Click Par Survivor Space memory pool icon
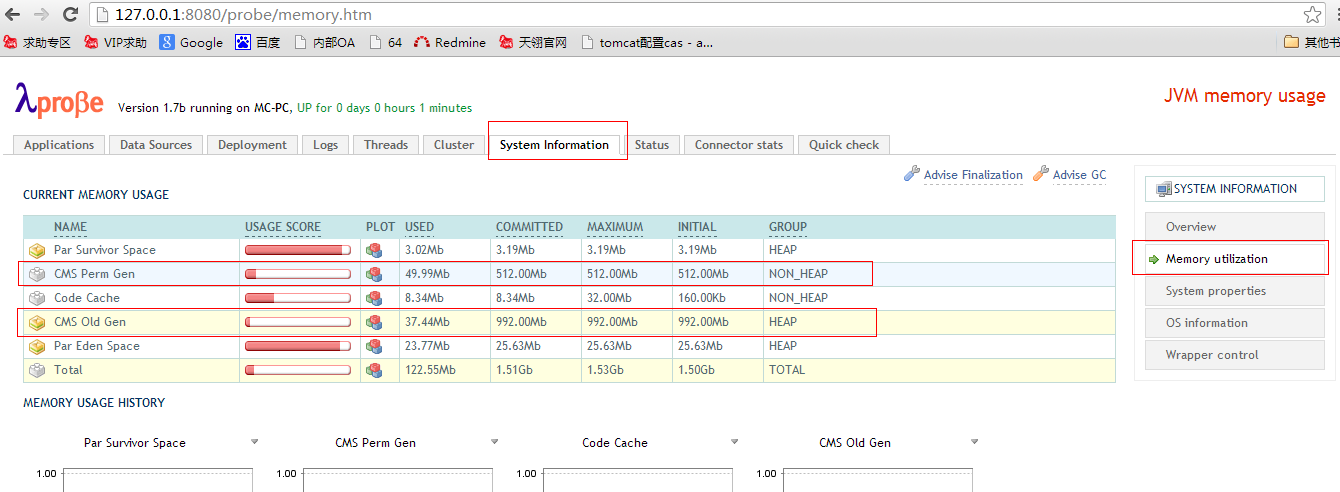 coord(37,250)
